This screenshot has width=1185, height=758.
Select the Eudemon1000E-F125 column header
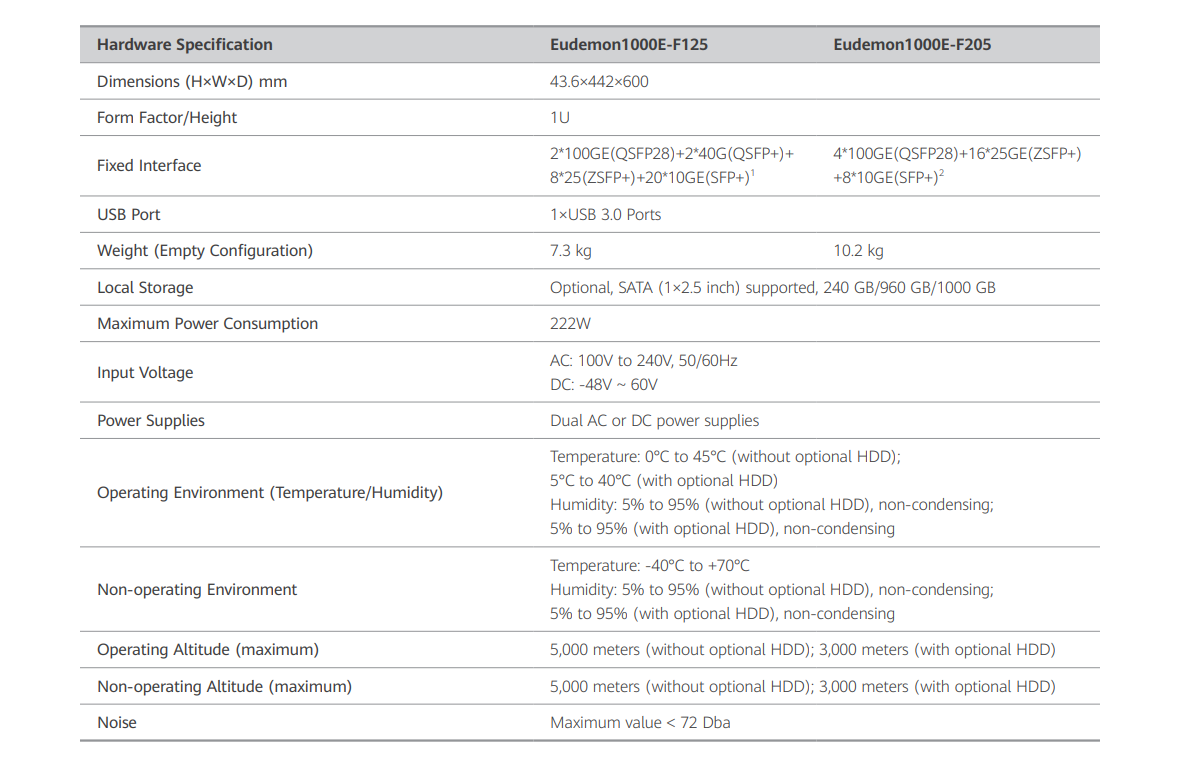click(629, 45)
